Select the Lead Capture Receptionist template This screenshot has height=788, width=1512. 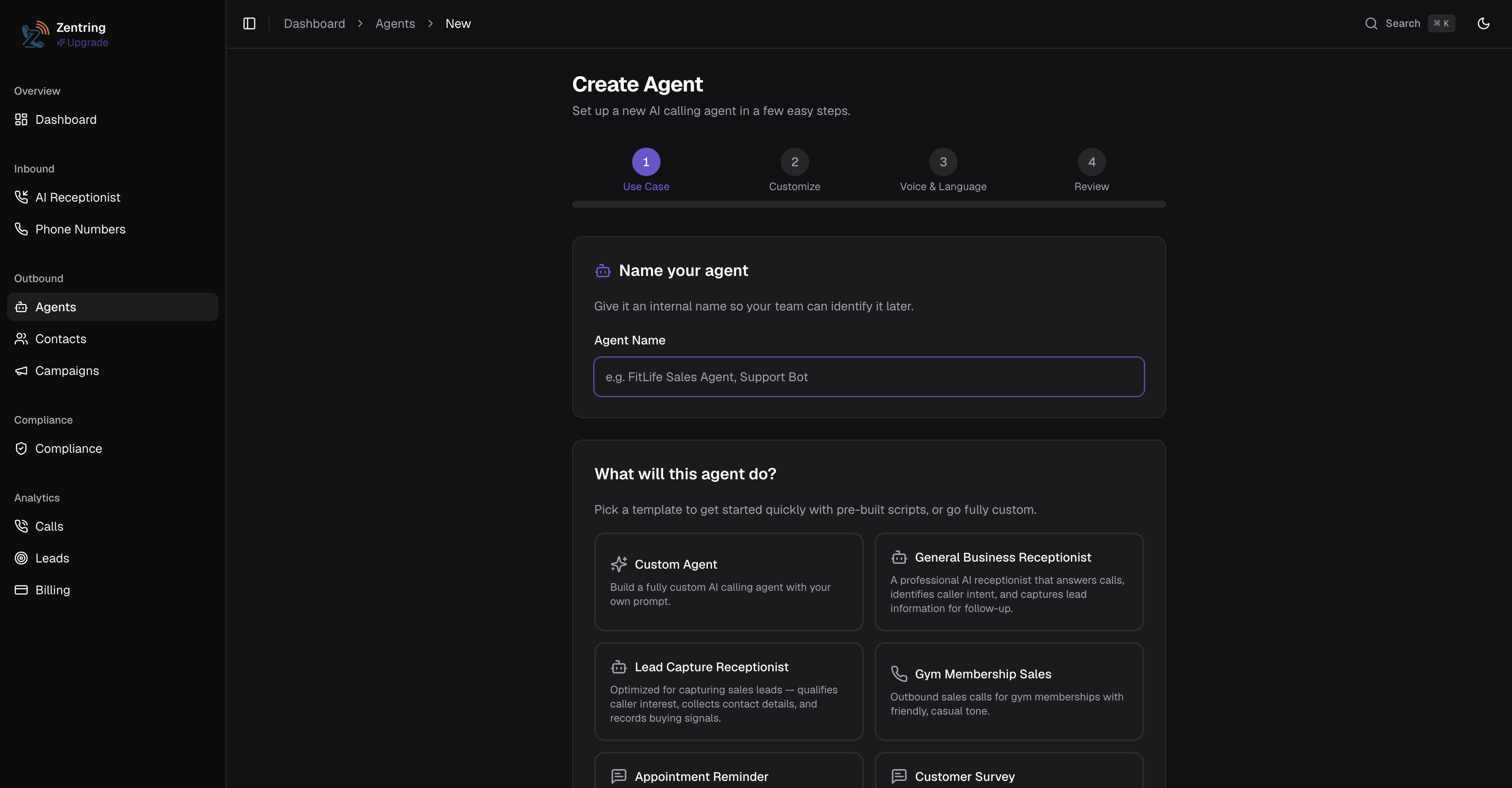pos(729,692)
